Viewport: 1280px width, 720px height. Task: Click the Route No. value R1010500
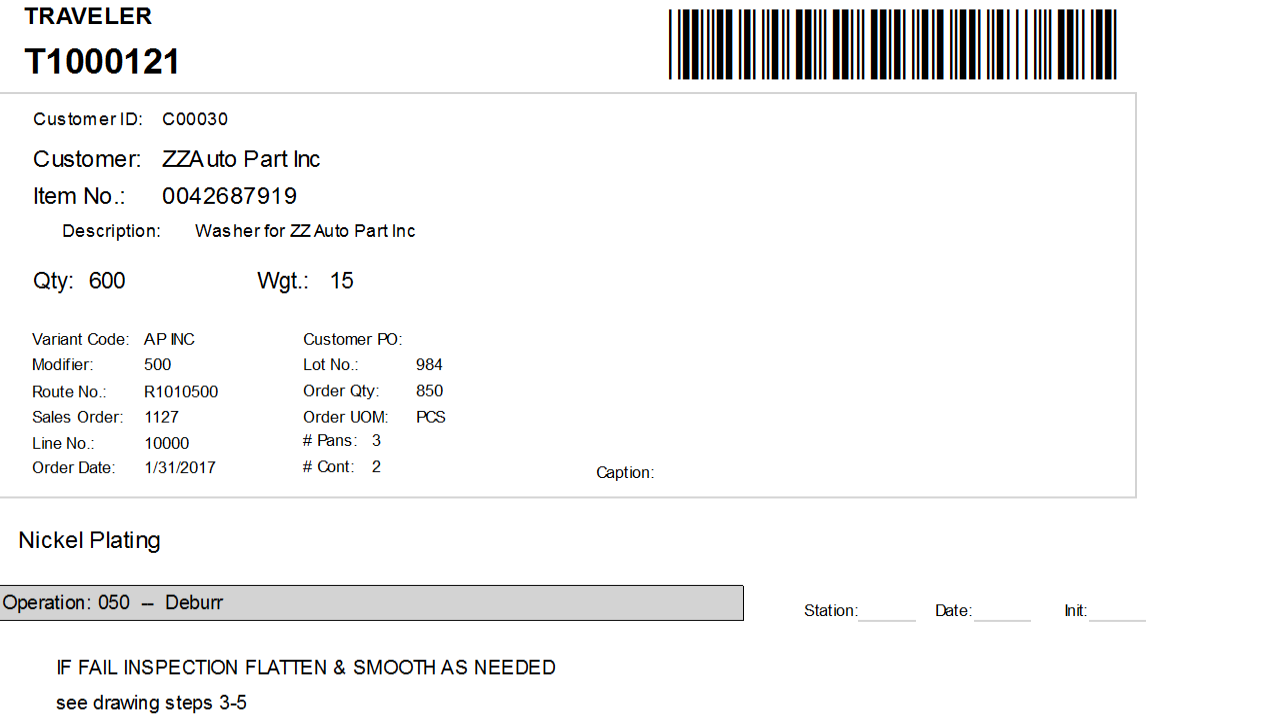(x=181, y=392)
